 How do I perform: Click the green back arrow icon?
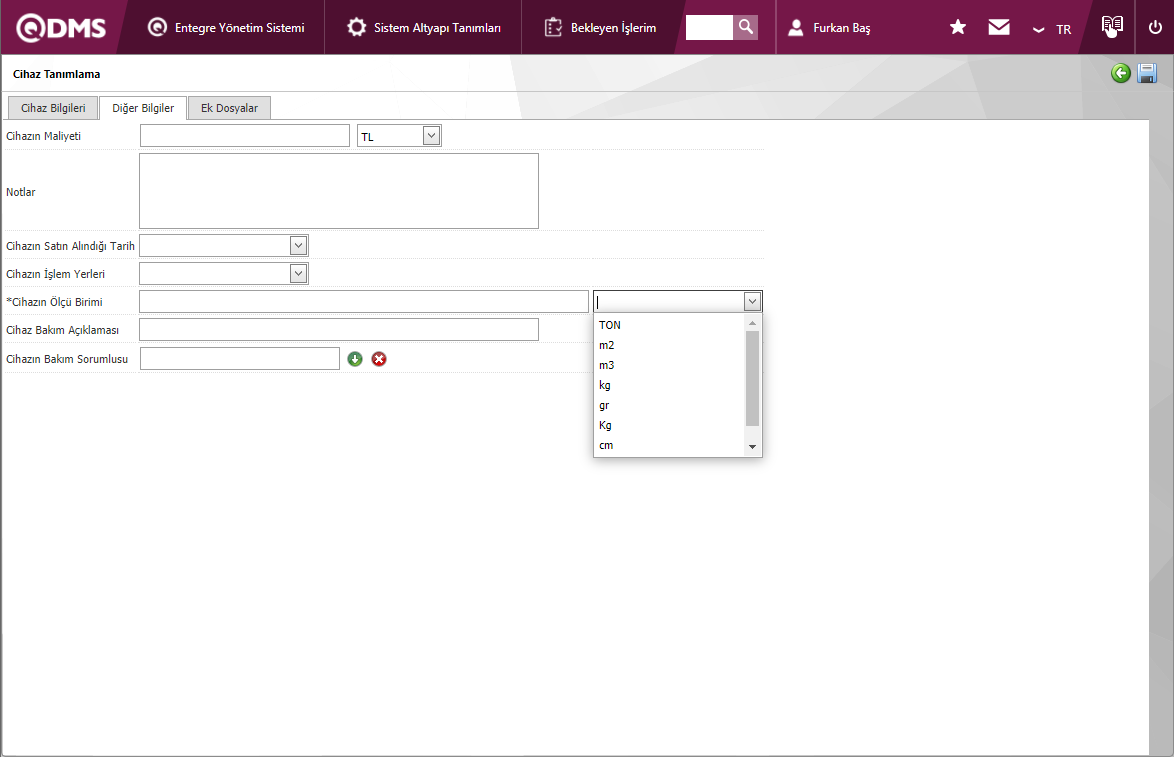pos(1121,73)
